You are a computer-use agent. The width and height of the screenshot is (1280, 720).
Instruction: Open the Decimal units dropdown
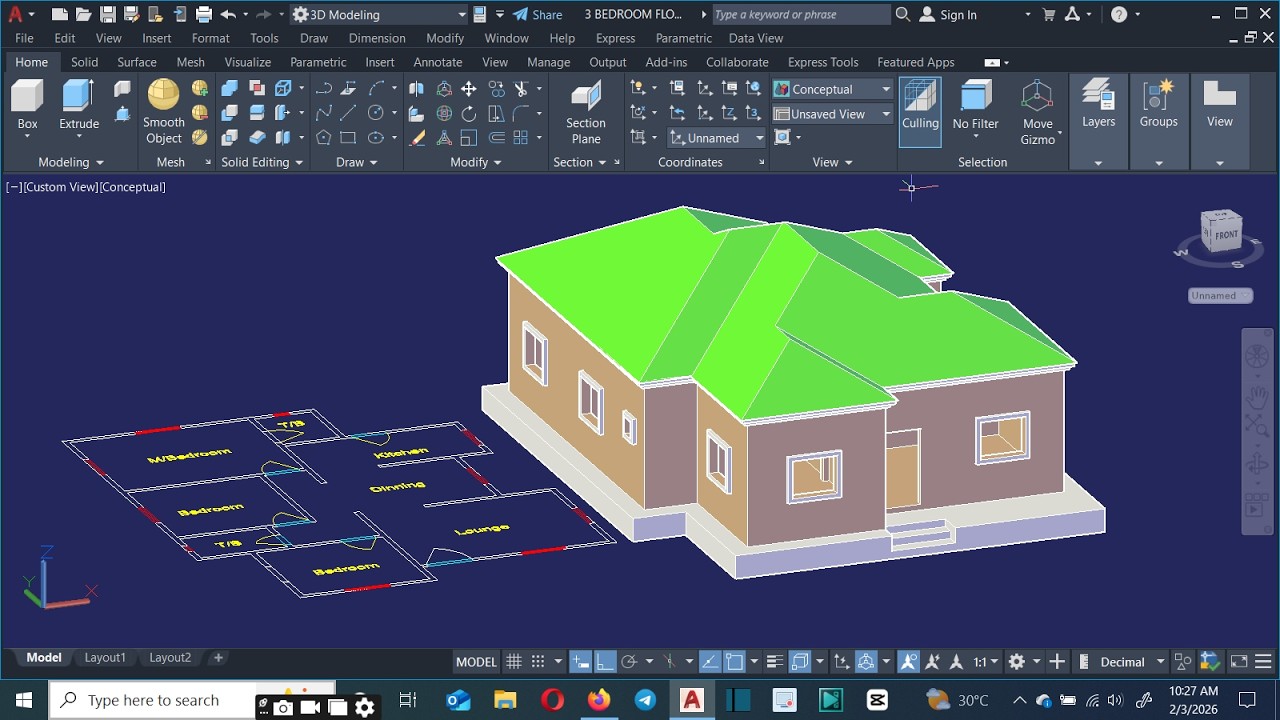[1131, 662]
